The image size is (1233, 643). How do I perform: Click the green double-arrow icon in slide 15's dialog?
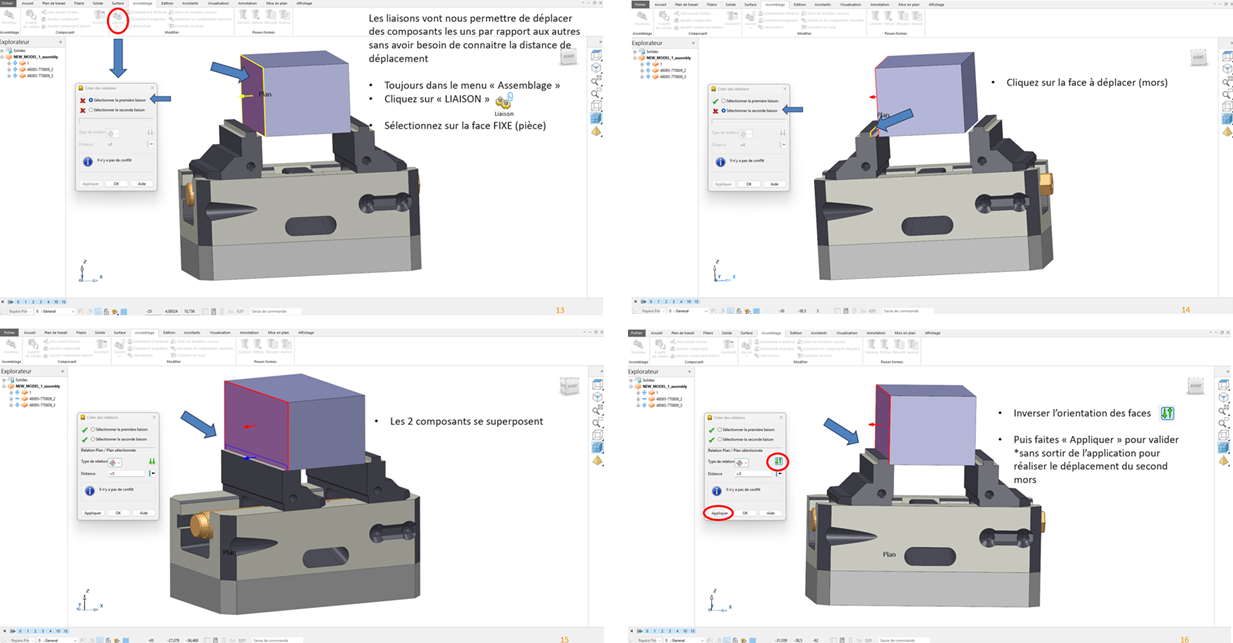coord(152,461)
